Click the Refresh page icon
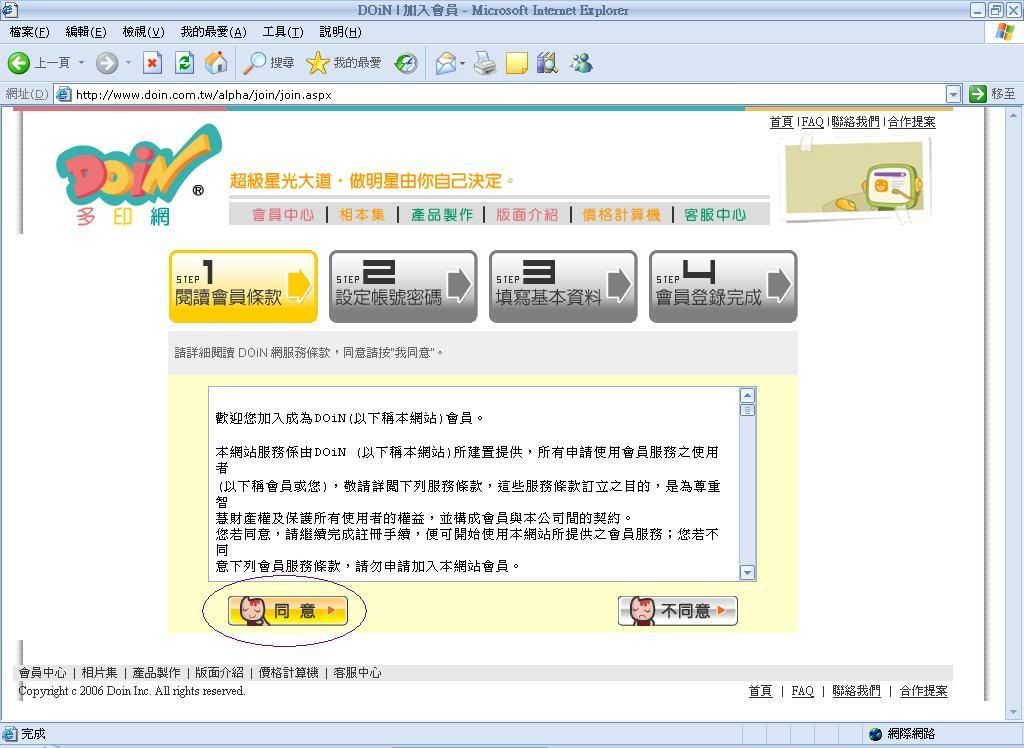This screenshot has width=1024, height=748. click(184, 63)
